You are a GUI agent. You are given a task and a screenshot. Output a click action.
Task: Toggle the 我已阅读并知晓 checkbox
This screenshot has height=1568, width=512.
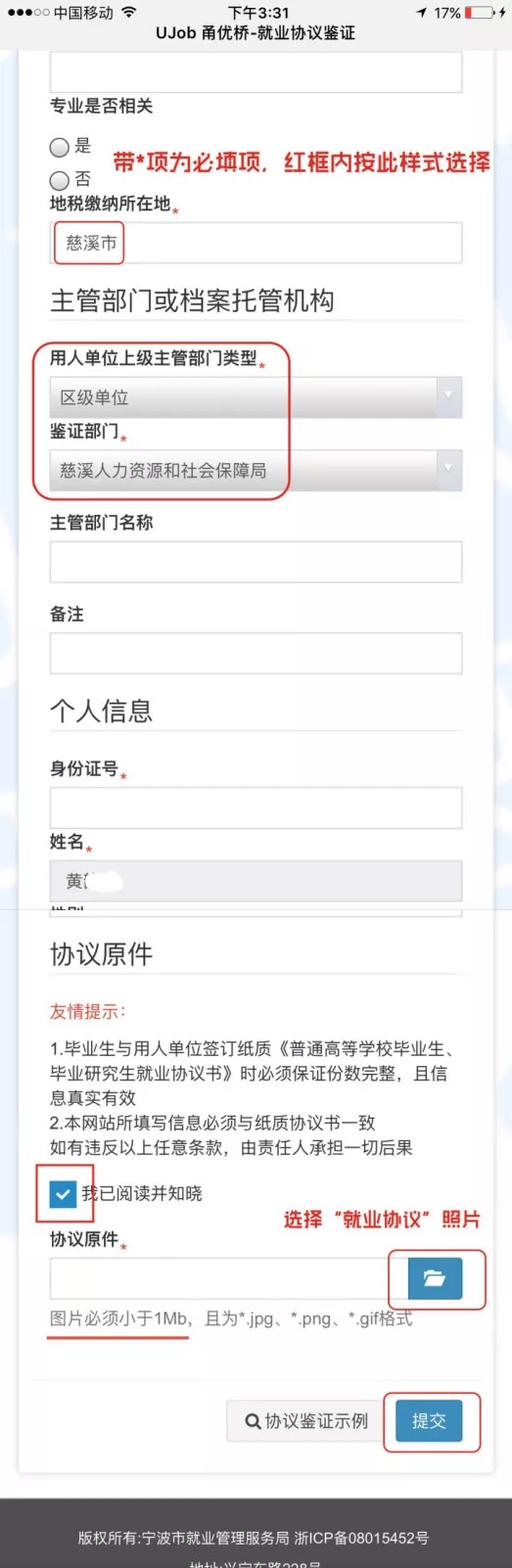[63, 1193]
